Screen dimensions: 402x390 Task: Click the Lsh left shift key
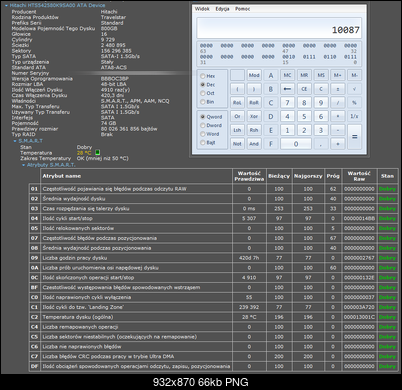(237, 130)
